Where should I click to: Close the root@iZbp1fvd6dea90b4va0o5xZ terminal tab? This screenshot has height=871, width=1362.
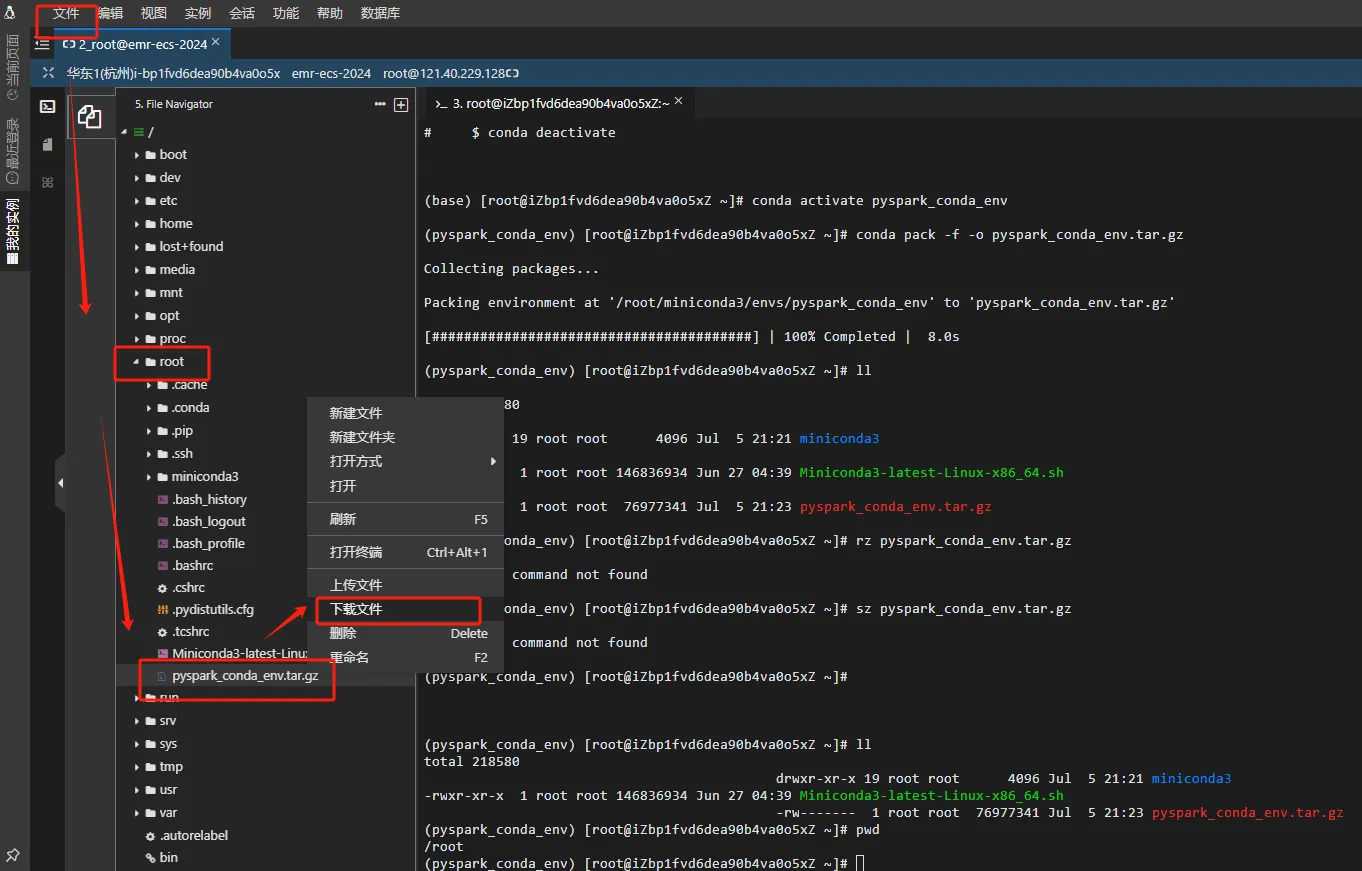pyautogui.click(x=679, y=102)
